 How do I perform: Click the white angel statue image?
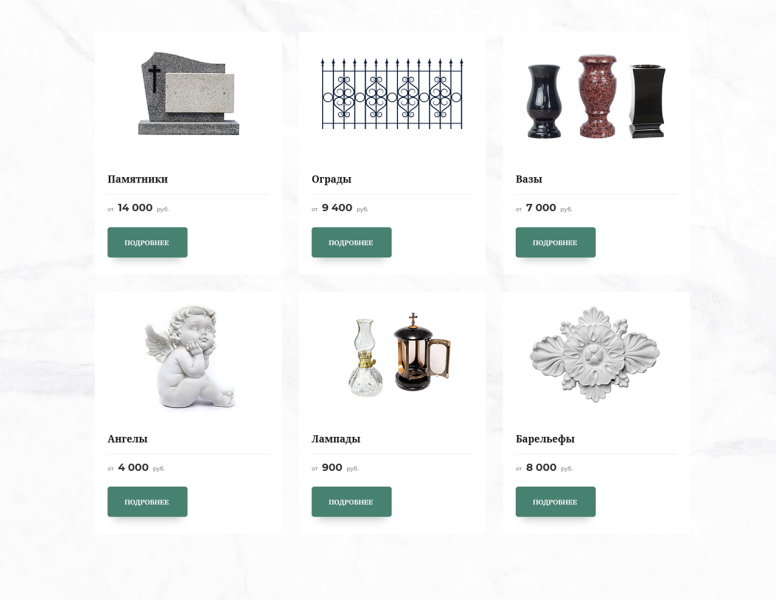click(190, 356)
